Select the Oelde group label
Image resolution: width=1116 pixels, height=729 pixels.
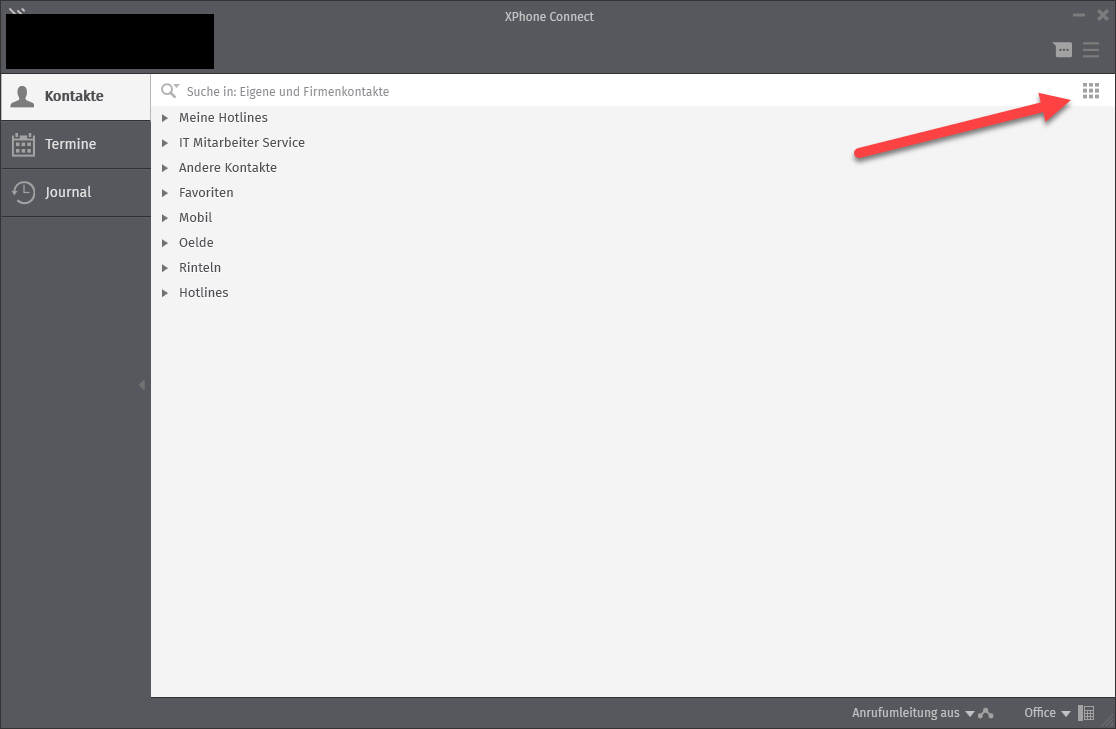coord(196,243)
